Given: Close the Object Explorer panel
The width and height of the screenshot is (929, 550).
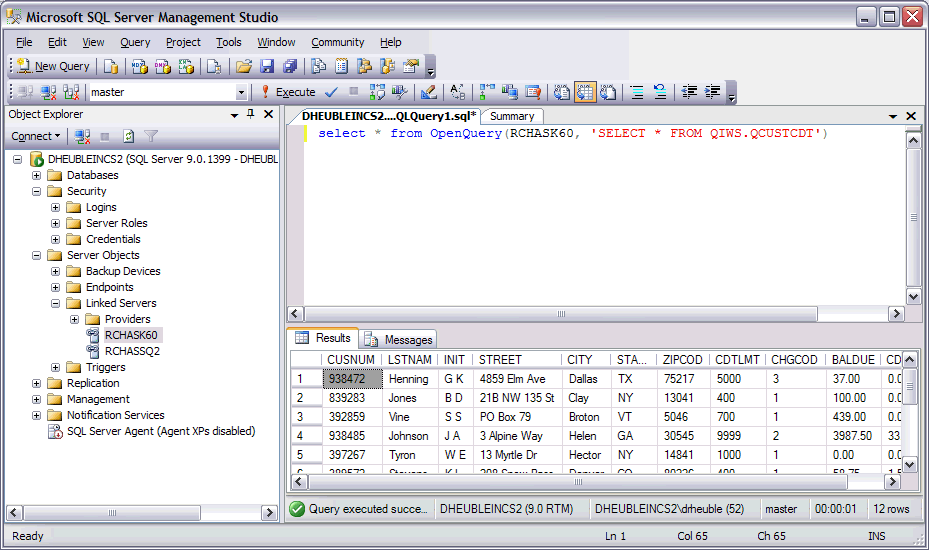Looking at the screenshot, I should (x=268, y=114).
